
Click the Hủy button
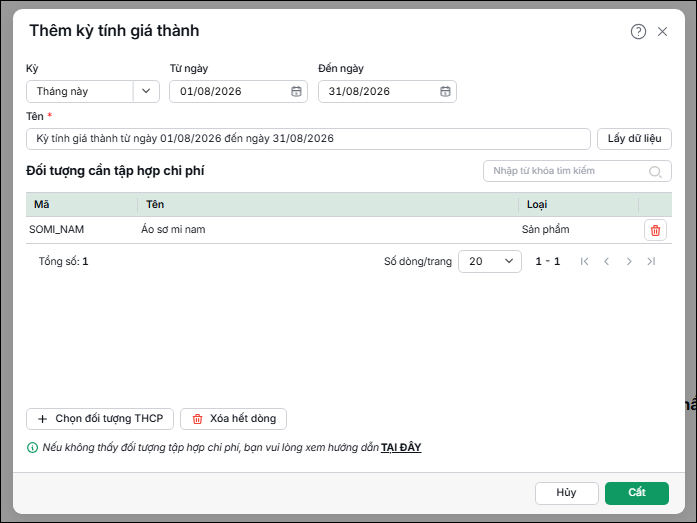[x=567, y=493]
